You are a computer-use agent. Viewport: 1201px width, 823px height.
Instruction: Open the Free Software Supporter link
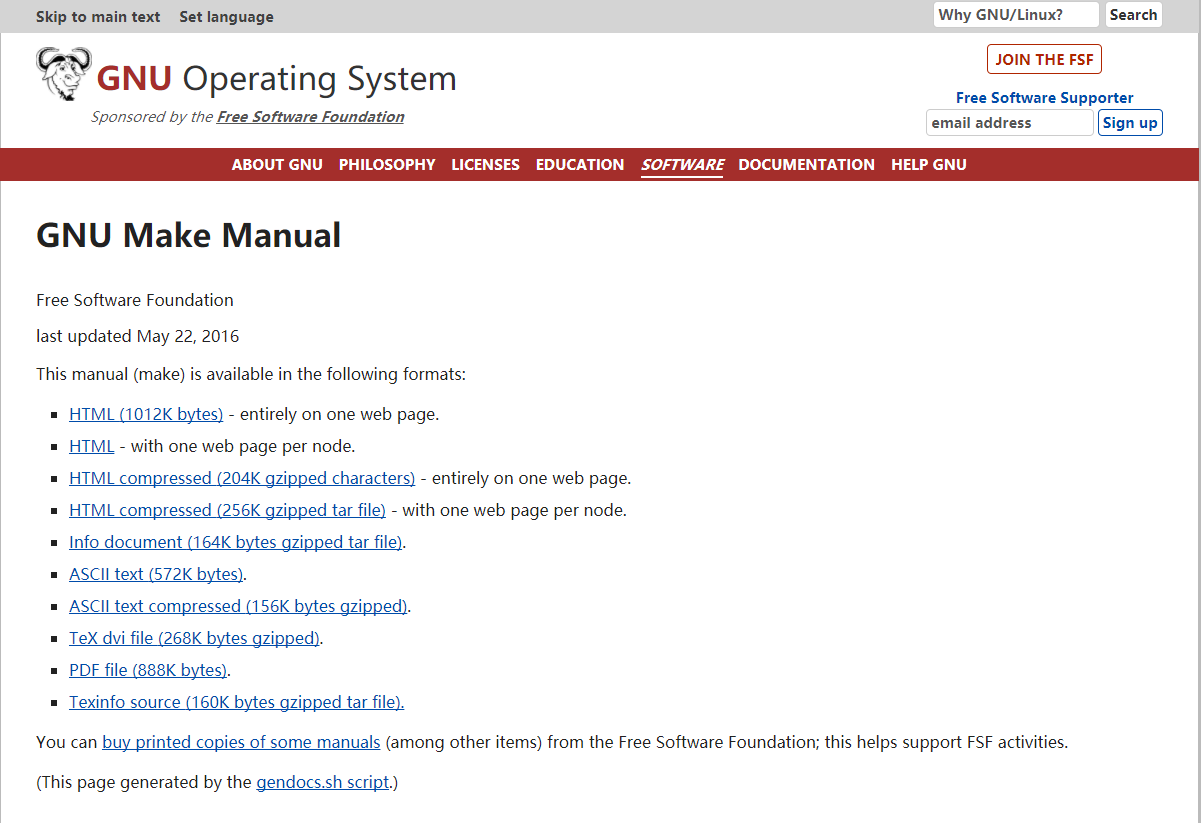point(1044,98)
